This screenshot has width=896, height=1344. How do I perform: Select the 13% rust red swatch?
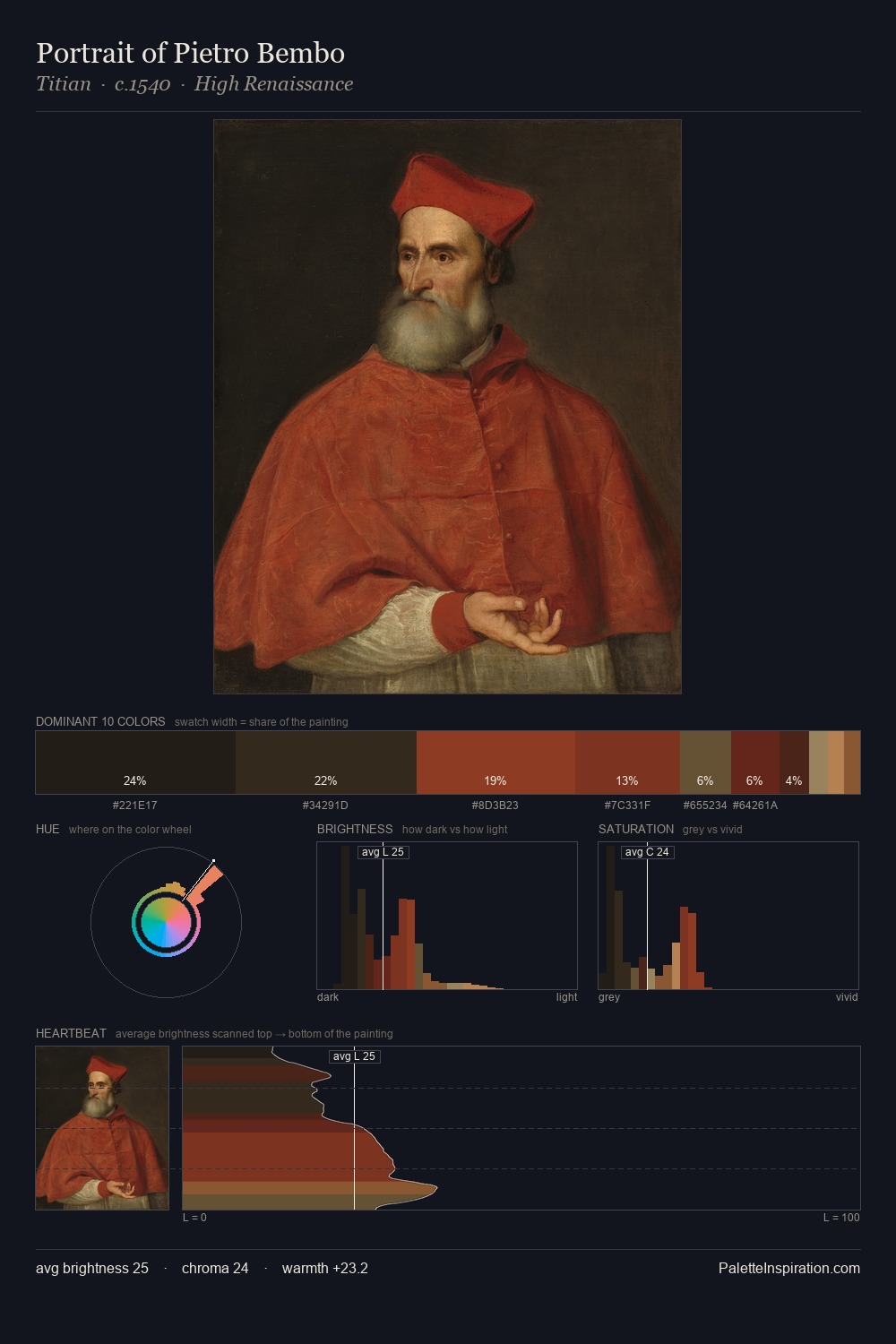(627, 762)
